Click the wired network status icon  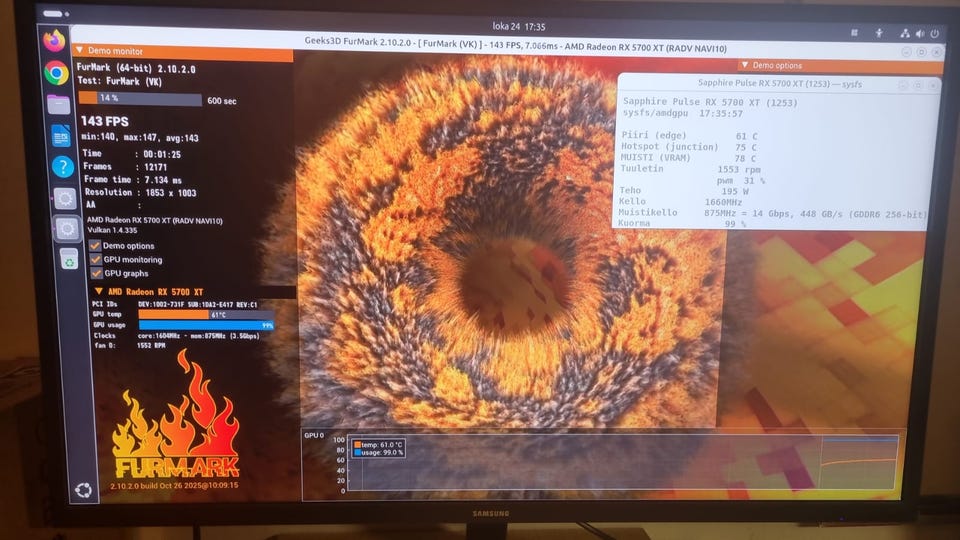[x=905, y=34]
